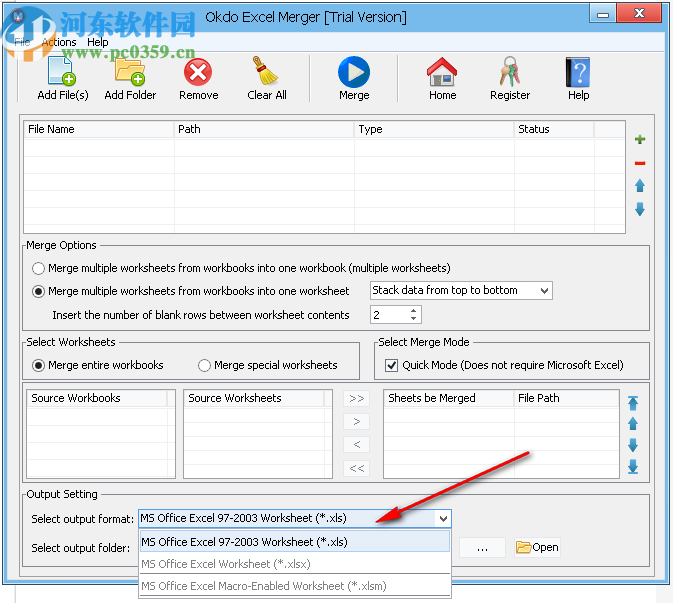Image resolution: width=673 pixels, height=603 pixels.
Task: Click the >> move all sheets button
Action: (x=356, y=398)
